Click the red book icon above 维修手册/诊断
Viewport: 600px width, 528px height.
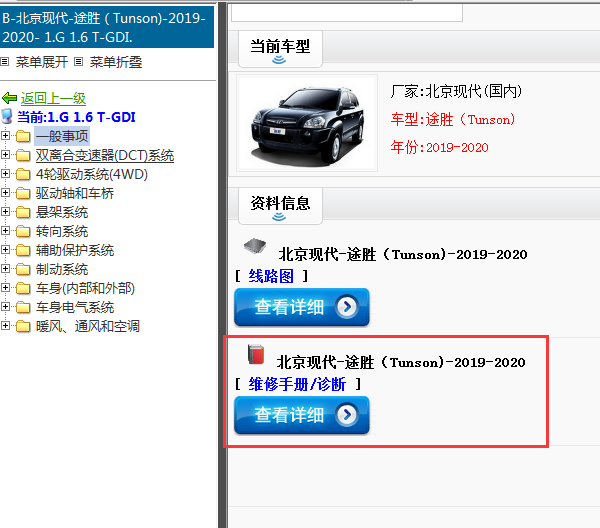[256, 355]
